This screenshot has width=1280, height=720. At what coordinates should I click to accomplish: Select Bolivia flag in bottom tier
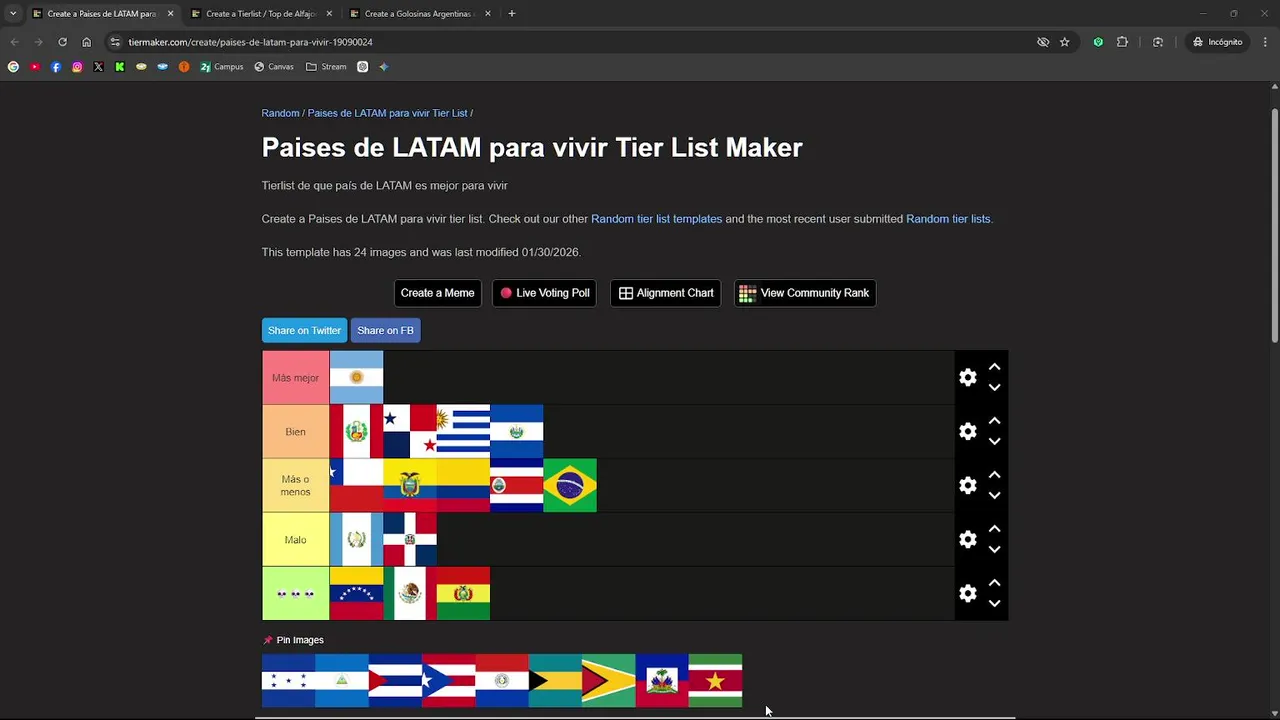click(x=463, y=594)
